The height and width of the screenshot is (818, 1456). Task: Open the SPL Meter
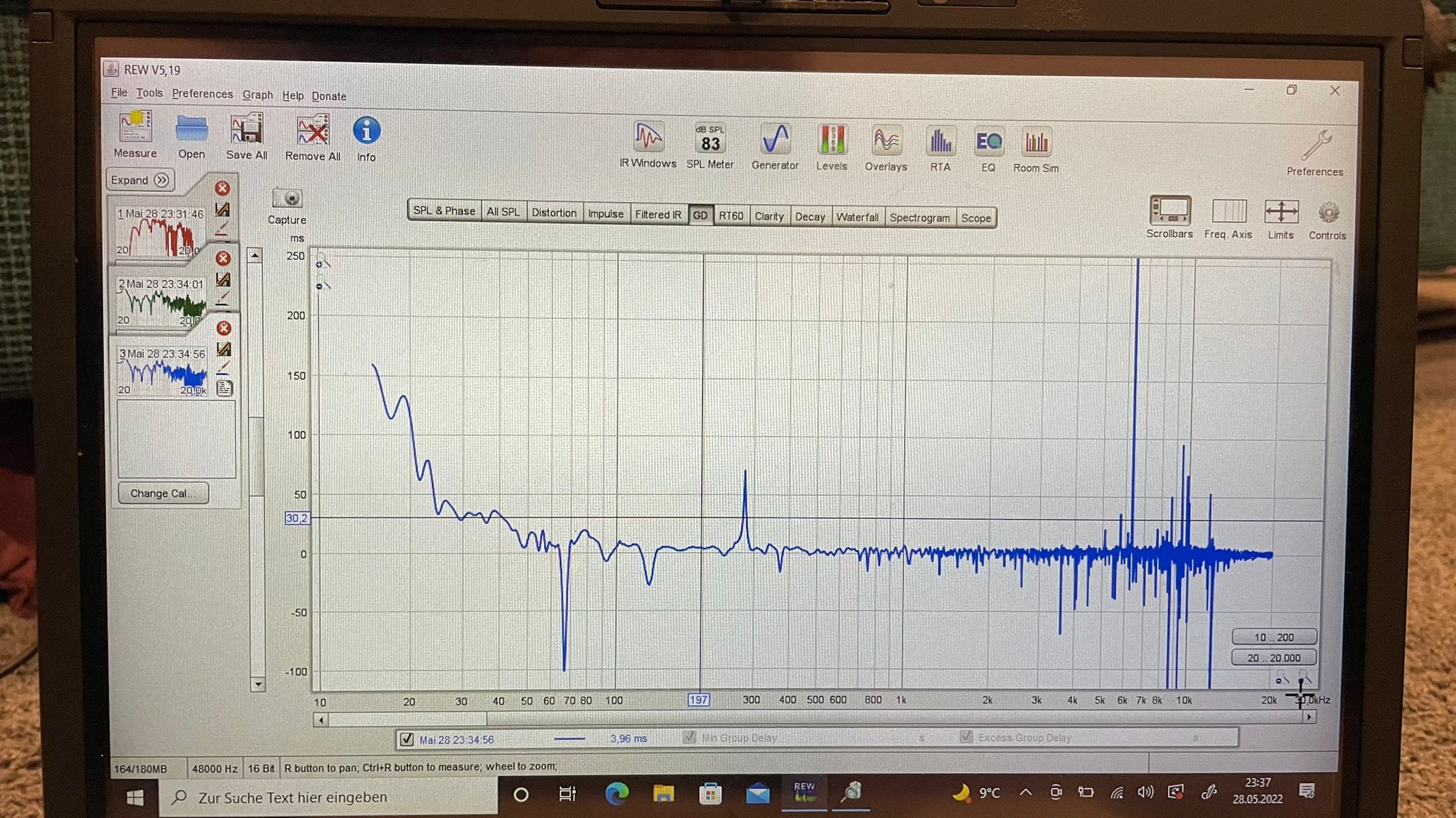710,139
